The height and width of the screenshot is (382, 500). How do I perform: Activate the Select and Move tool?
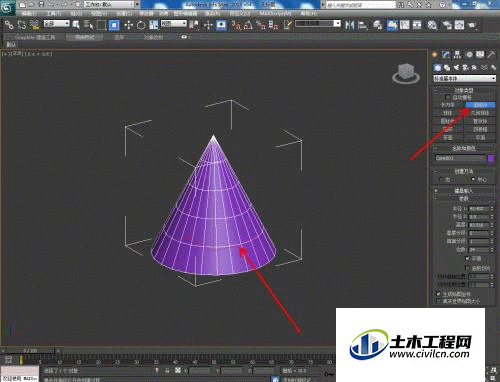tap(128, 25)
